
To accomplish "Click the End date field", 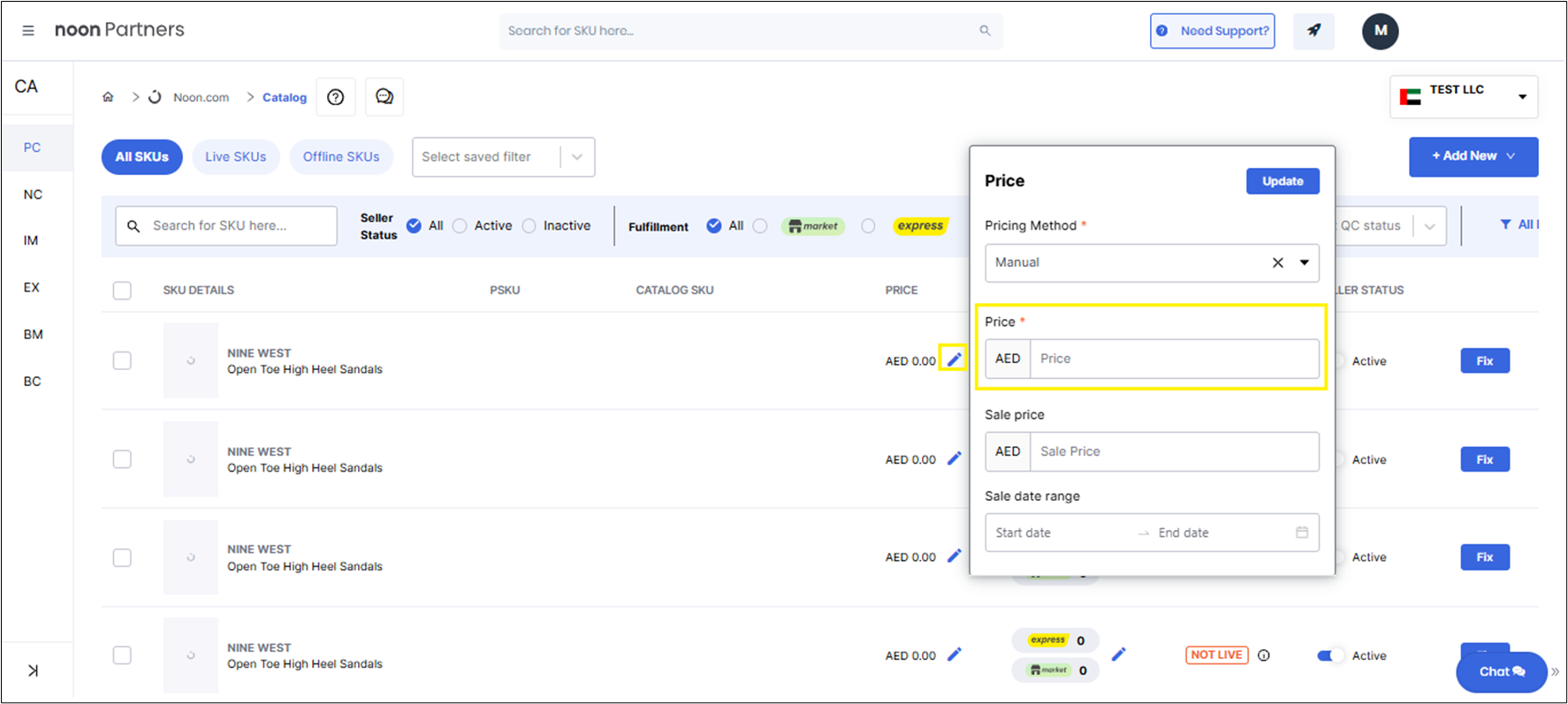I will pyautogui.click(x=1220, y=533).
